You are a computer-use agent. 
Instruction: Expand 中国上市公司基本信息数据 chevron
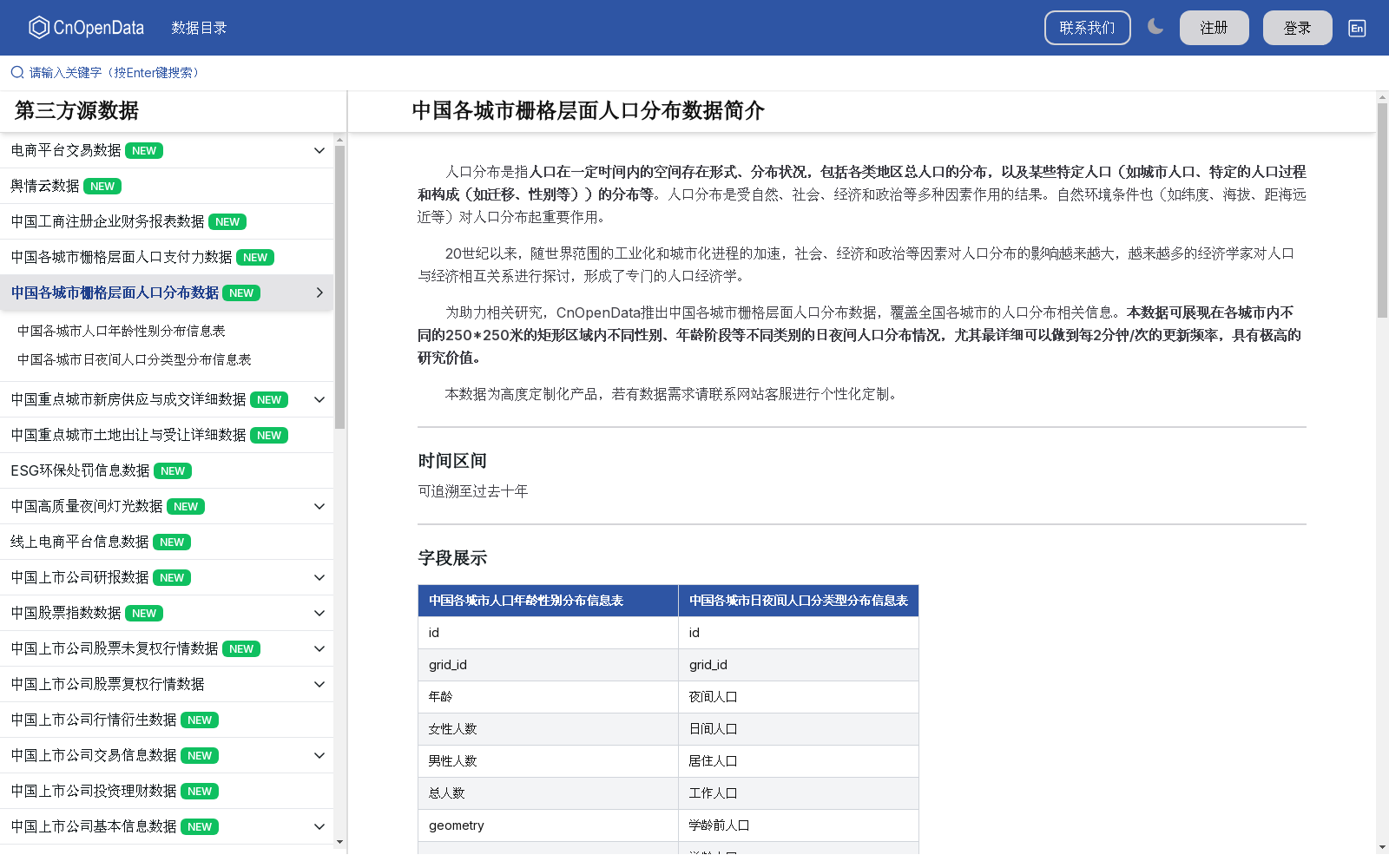click(319, 826)
